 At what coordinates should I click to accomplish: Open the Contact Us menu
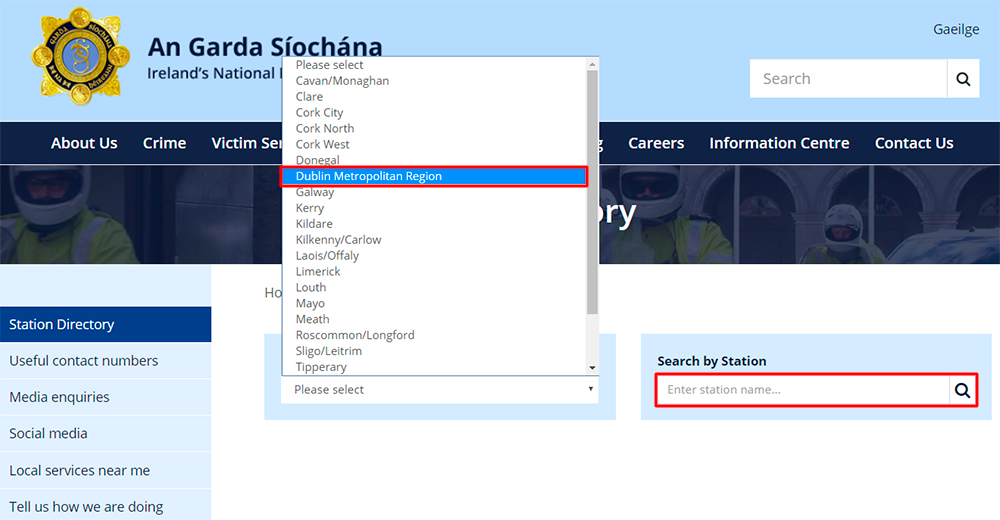click(x=914, y=143)
